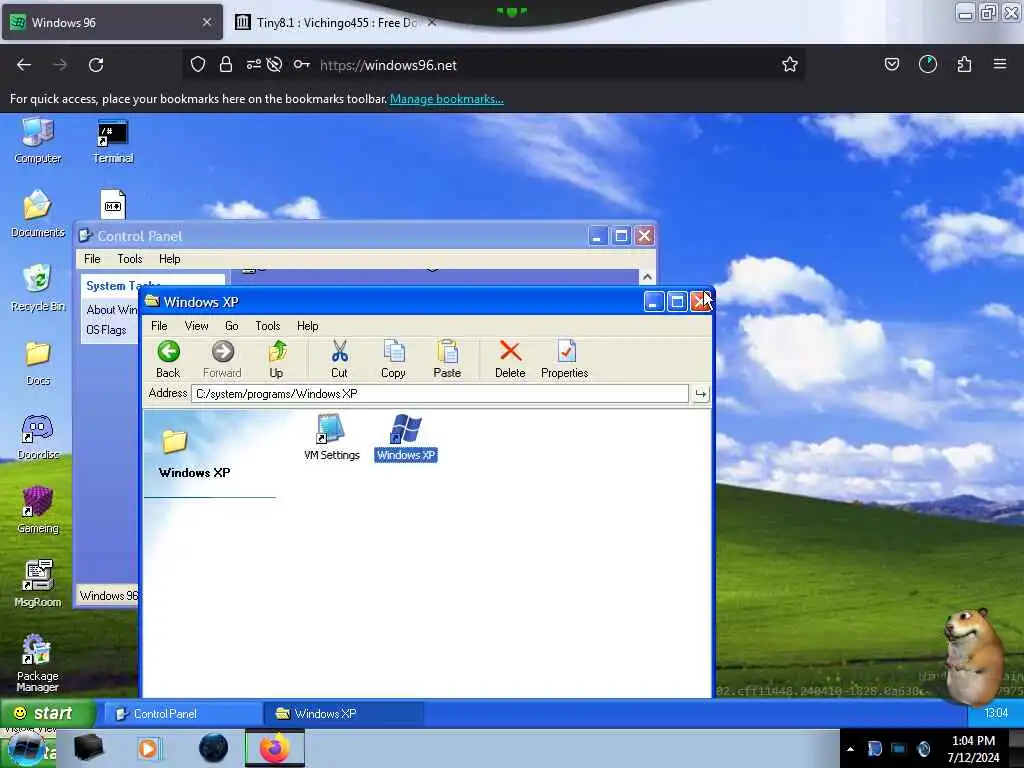
Task: Click About Win link in Control Panel sidebar
Action: point(112,310)
